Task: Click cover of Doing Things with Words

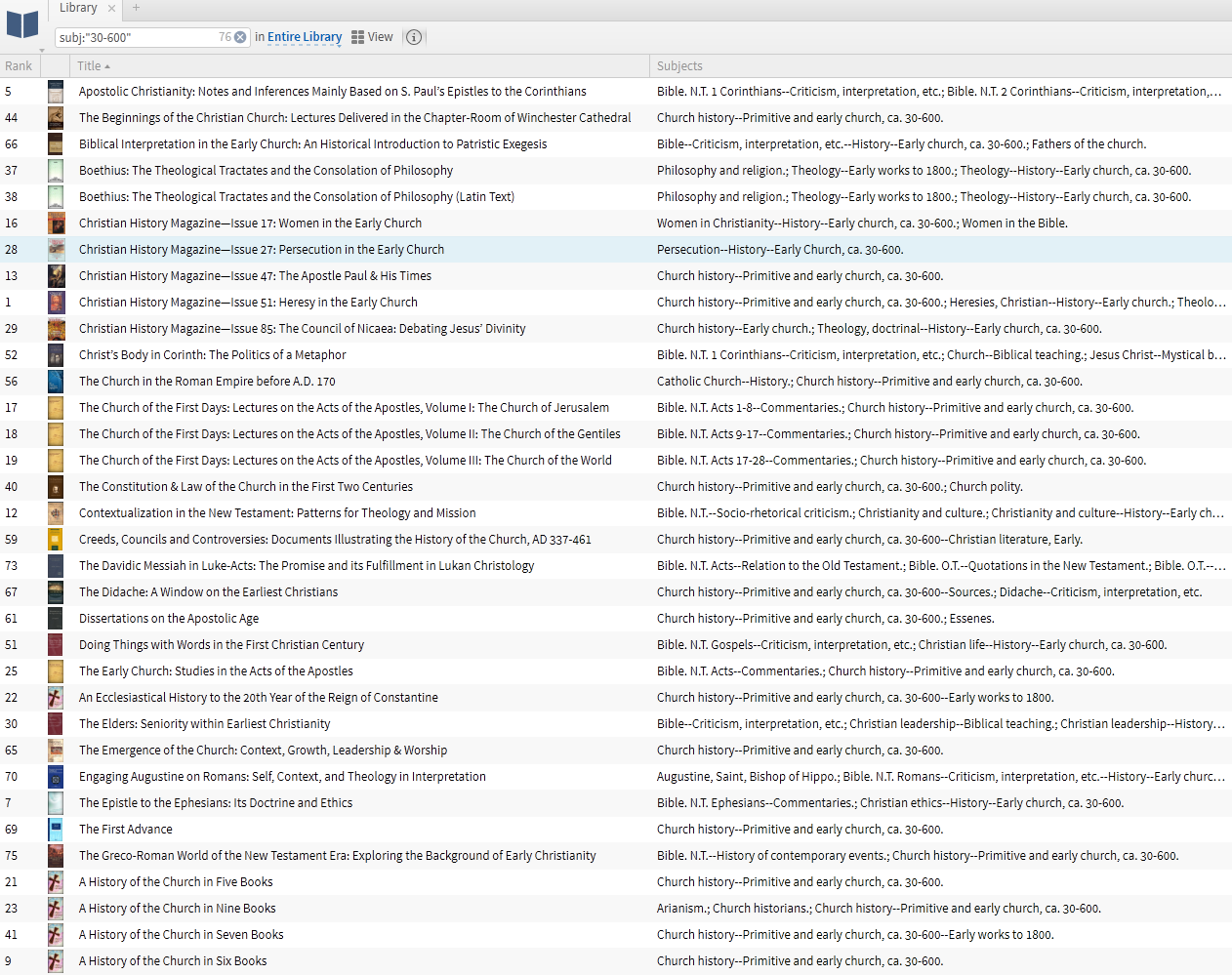Action: [x=56, y=645]
